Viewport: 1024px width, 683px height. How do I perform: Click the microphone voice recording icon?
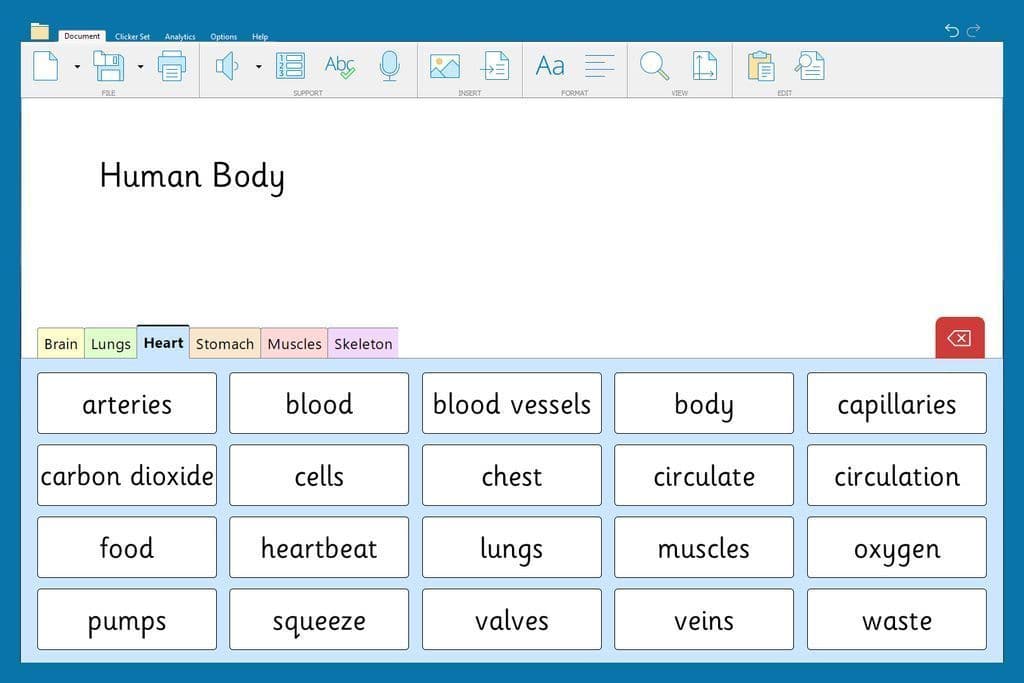(x=389, y=66)
